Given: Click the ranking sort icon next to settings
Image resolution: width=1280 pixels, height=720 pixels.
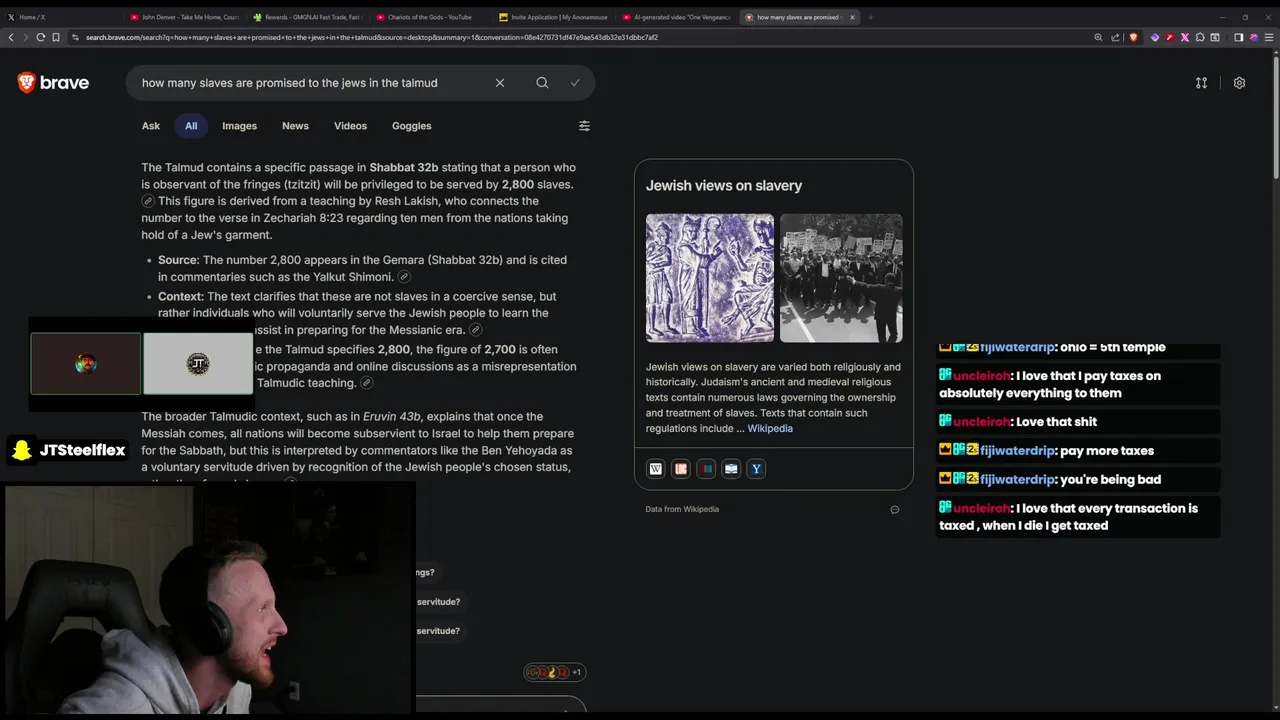Looking at the screenshot, I should (1201, 83).
